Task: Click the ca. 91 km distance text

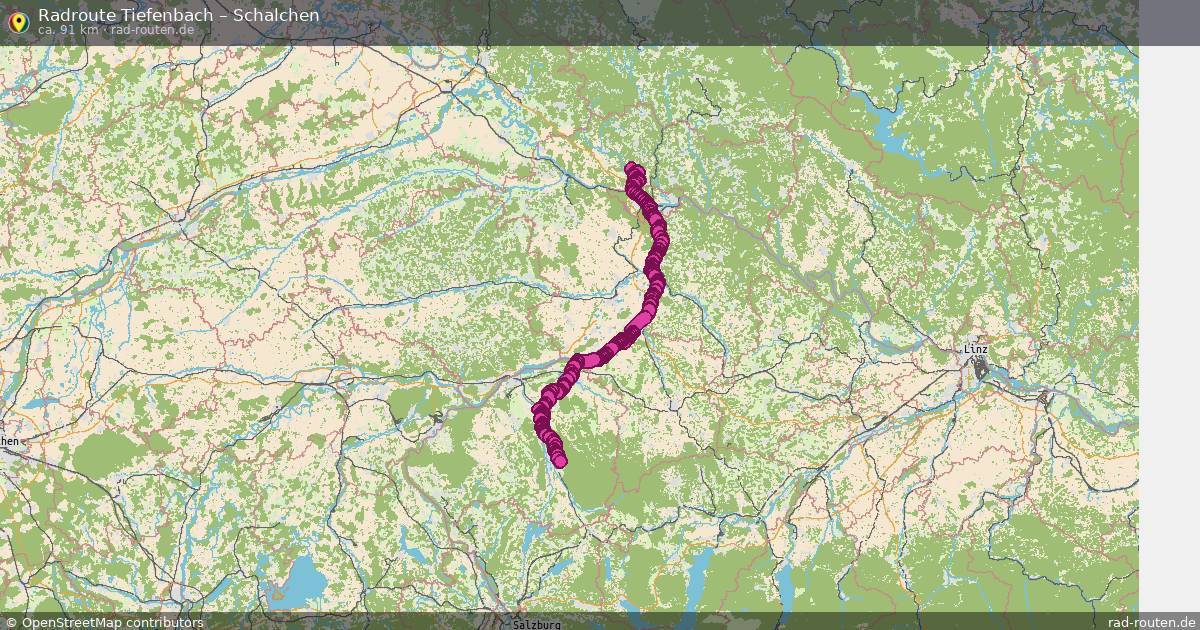Action: coord(68,30)
